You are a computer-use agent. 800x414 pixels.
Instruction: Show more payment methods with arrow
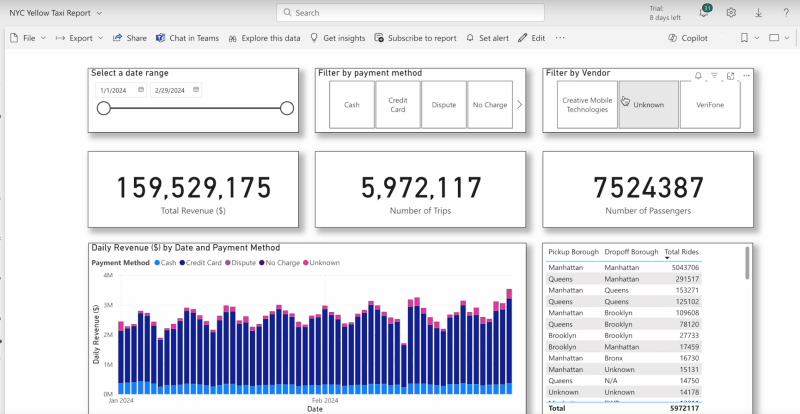[x=519, y=105]
